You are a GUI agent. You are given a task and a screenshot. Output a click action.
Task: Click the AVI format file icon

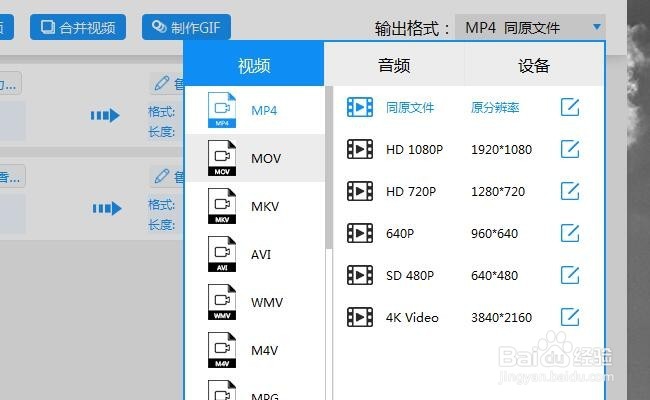[x=222, y=254]
